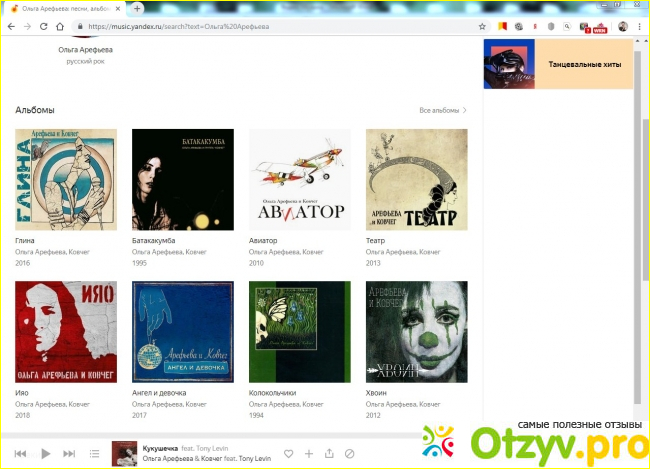Click the shield extension icon

coord(551,27)
